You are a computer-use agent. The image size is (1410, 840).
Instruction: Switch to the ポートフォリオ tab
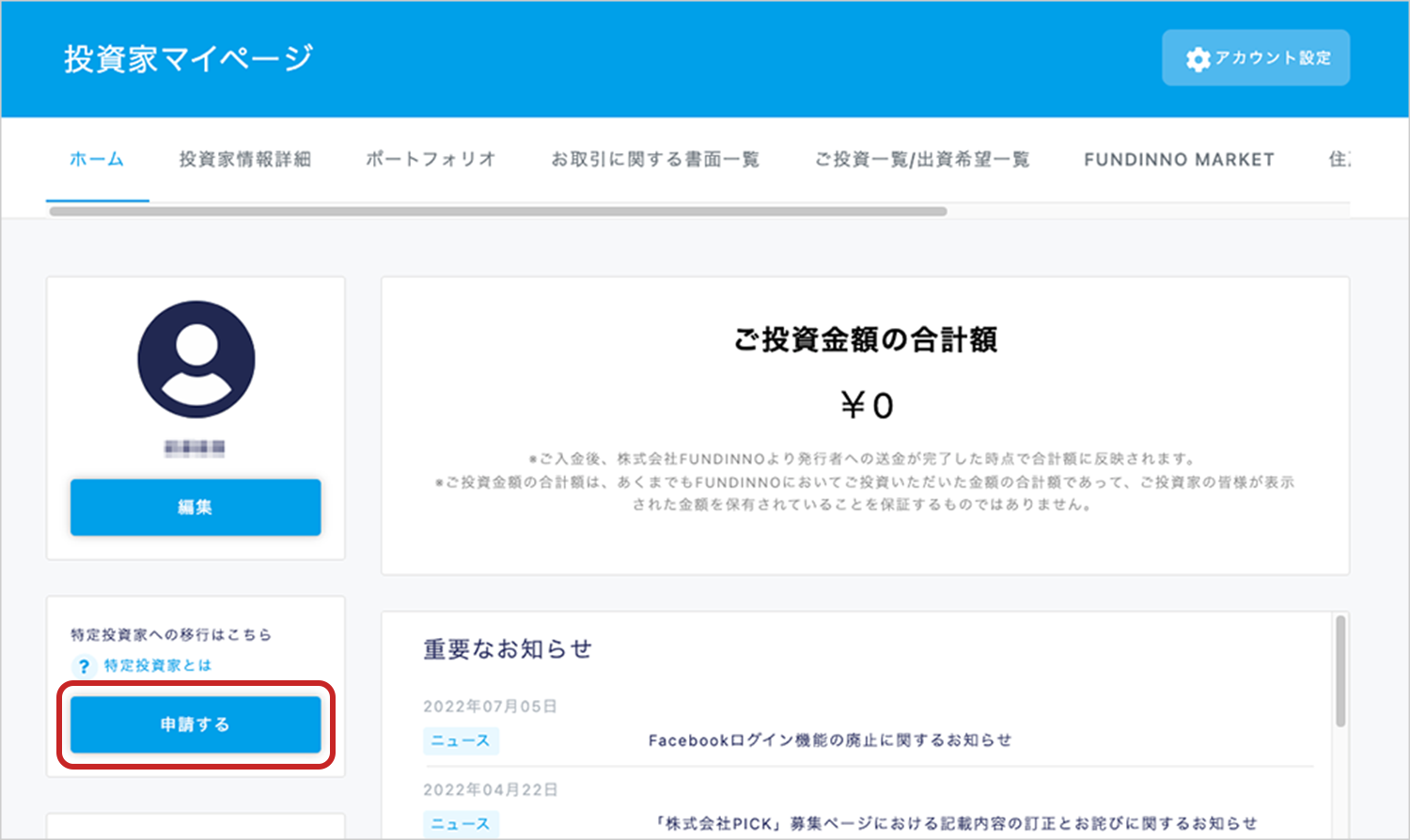431,160
